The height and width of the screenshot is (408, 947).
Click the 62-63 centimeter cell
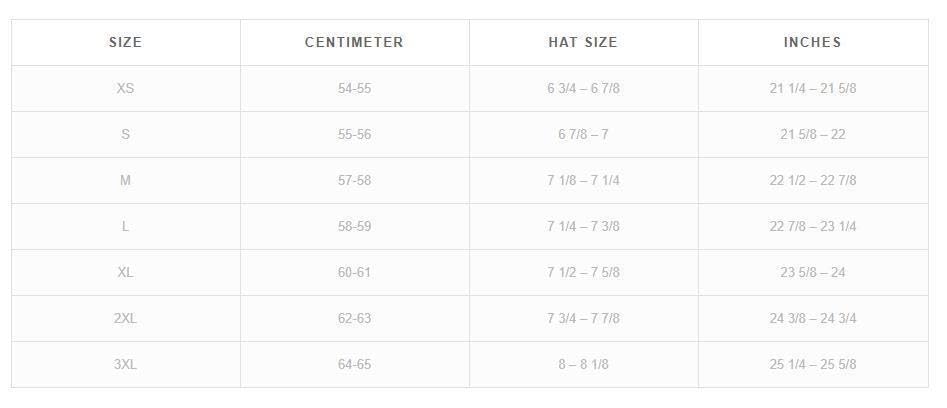(354, 318)
